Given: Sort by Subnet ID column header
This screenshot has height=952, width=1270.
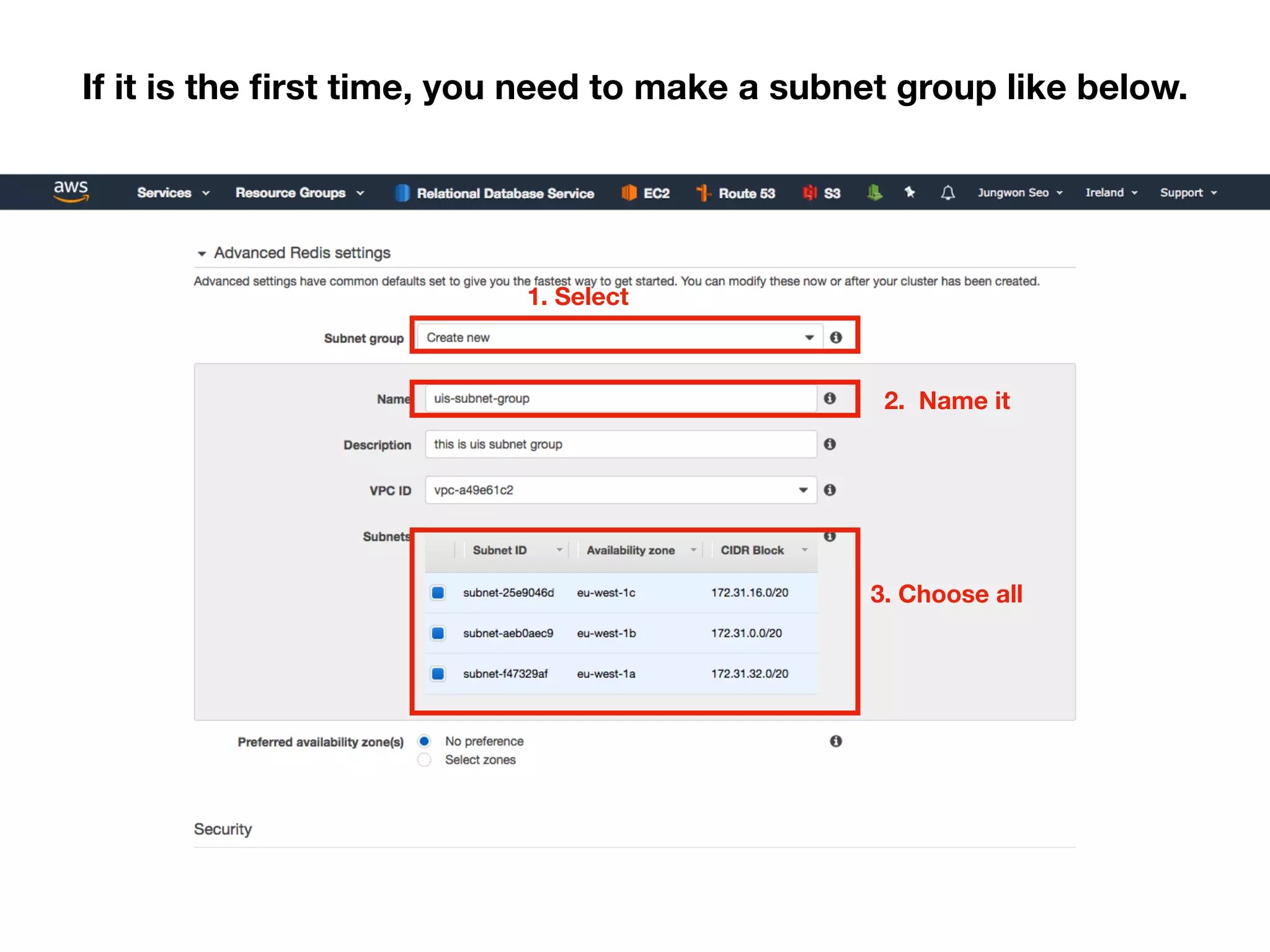Looking at the screenshot, I should [x=500, y=550].
